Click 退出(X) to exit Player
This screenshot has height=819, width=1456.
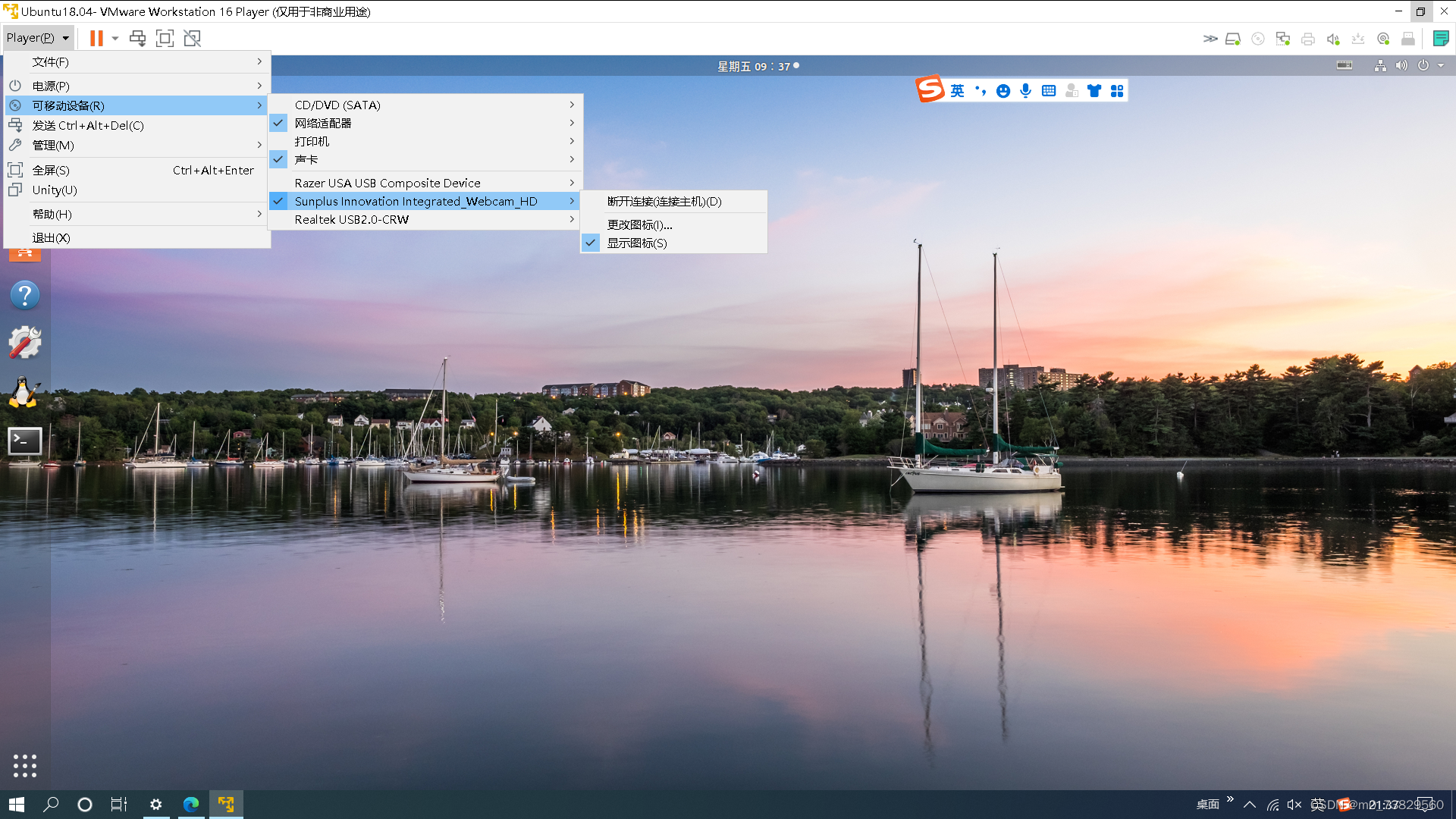click(137, 237)
